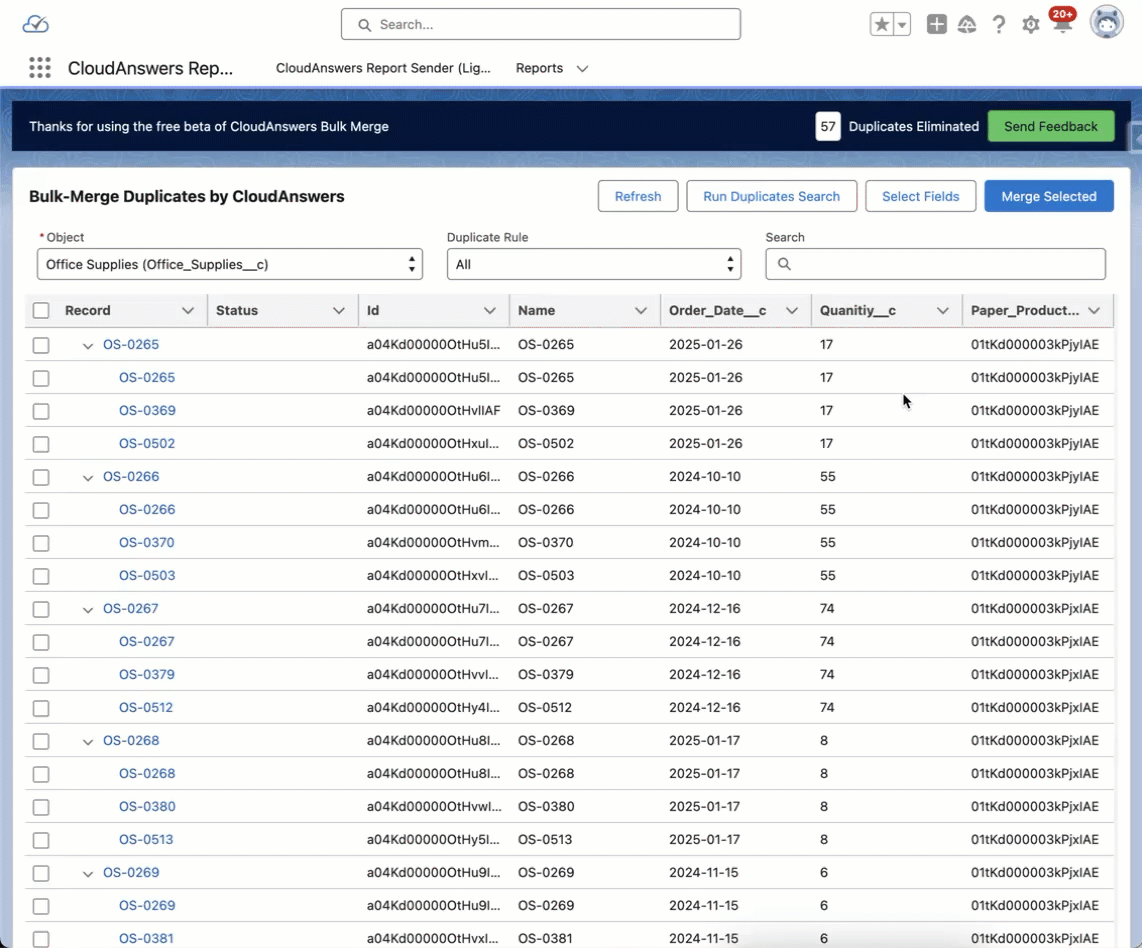
Task: Select the checkbox for record OS-0512
Action: (41, 708)
